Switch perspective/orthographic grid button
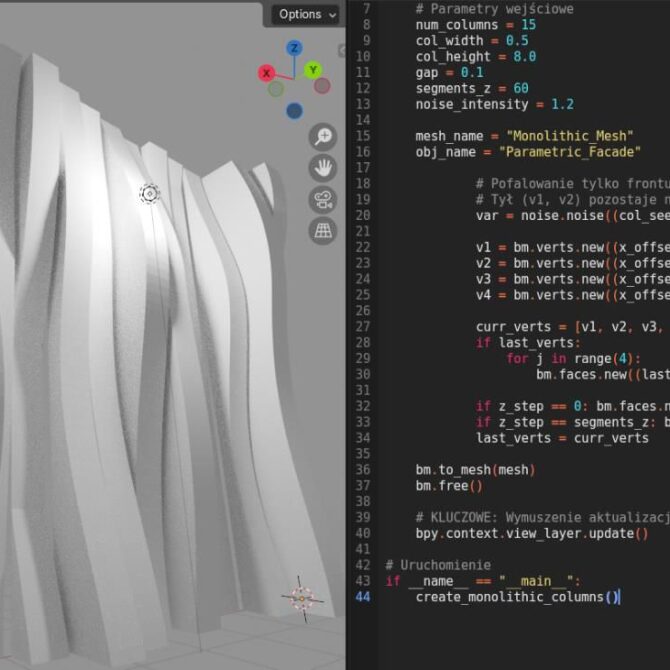This screenshot has height=670, width=670. pos(323,231)
